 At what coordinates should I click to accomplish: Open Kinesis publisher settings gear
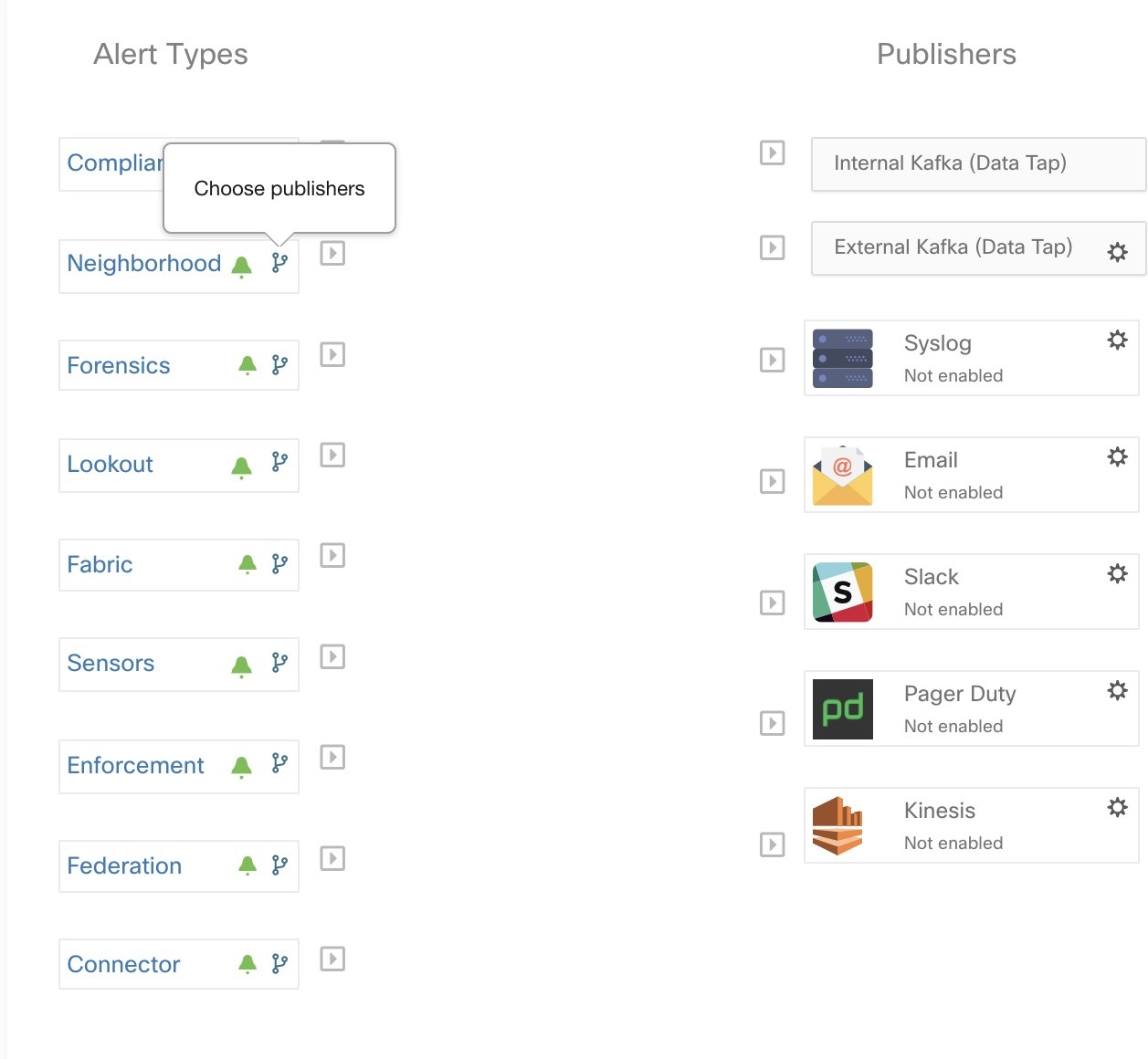[1117, 807]
